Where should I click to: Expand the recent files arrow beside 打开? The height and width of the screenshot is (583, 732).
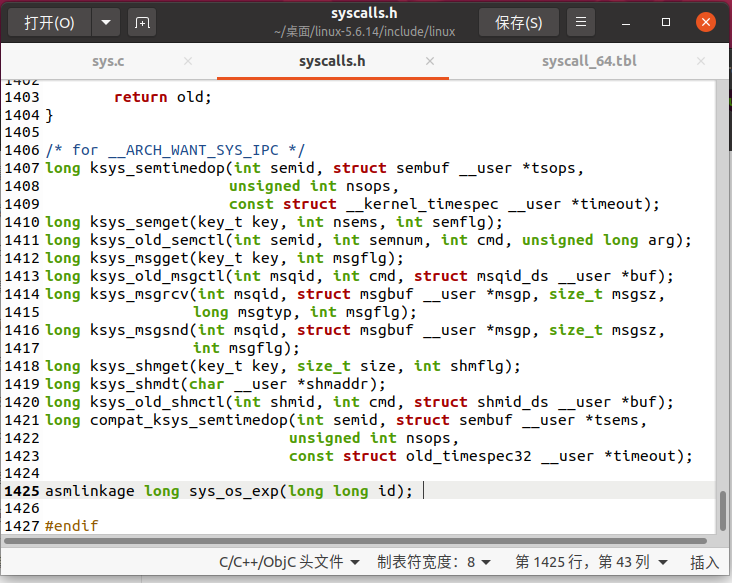click(106, 22)
